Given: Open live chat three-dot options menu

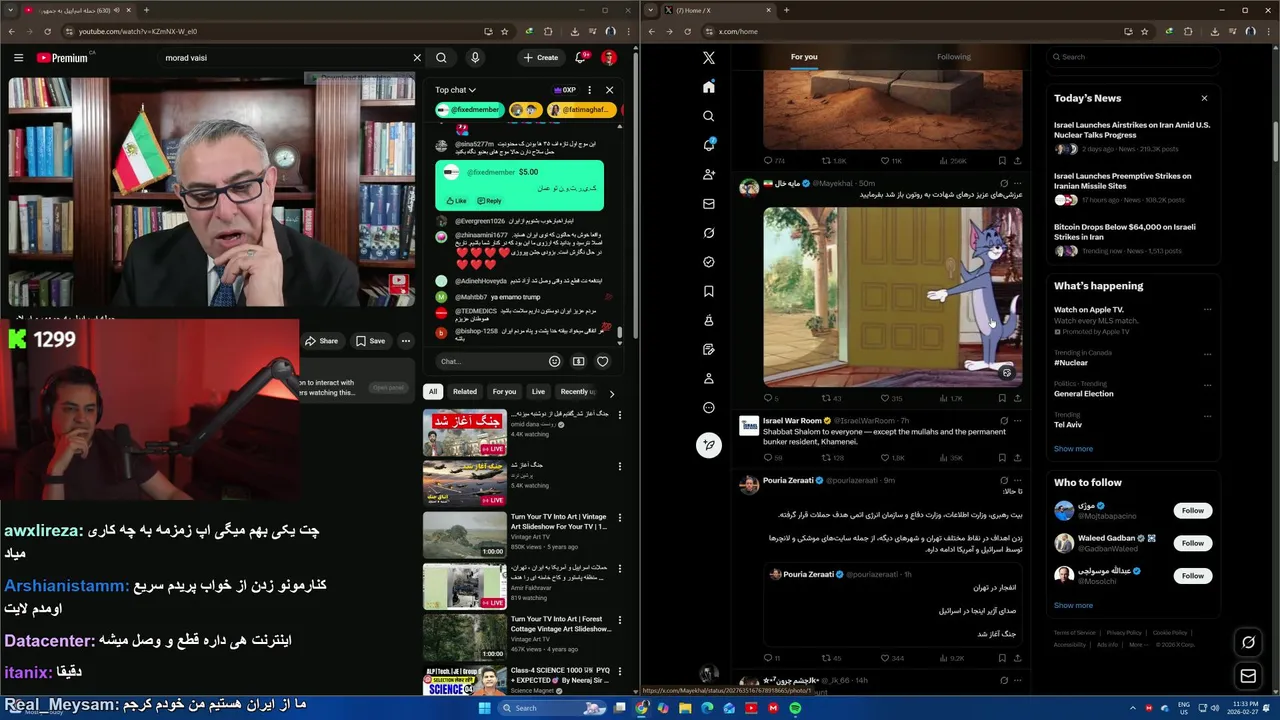Looking at the screenshot, I should tap(589, 90).
